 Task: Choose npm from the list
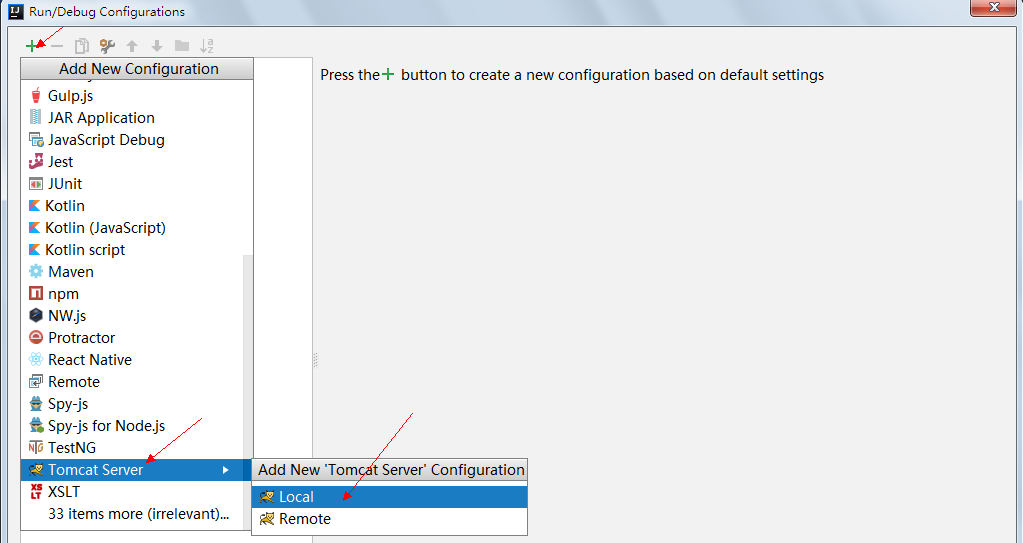coord(132,294)
